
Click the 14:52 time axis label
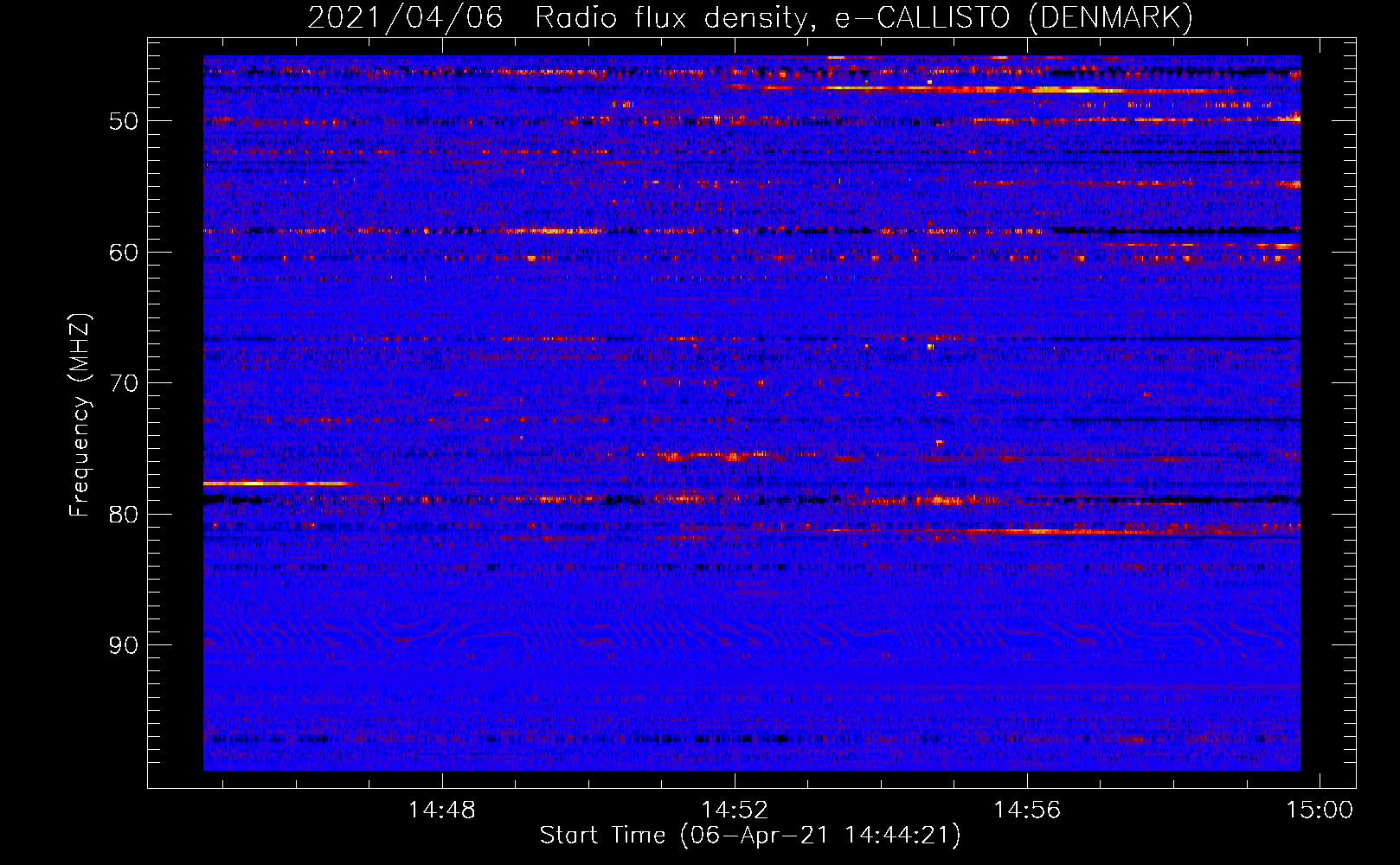pos(735,811)
